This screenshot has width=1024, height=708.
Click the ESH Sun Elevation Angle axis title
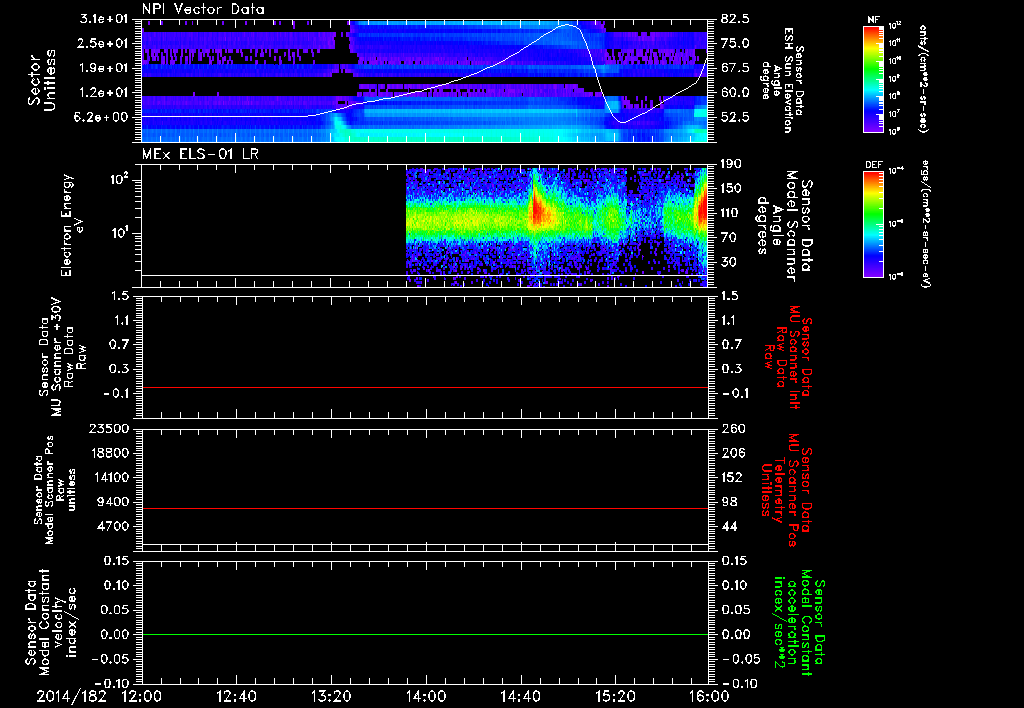[782, 80]
